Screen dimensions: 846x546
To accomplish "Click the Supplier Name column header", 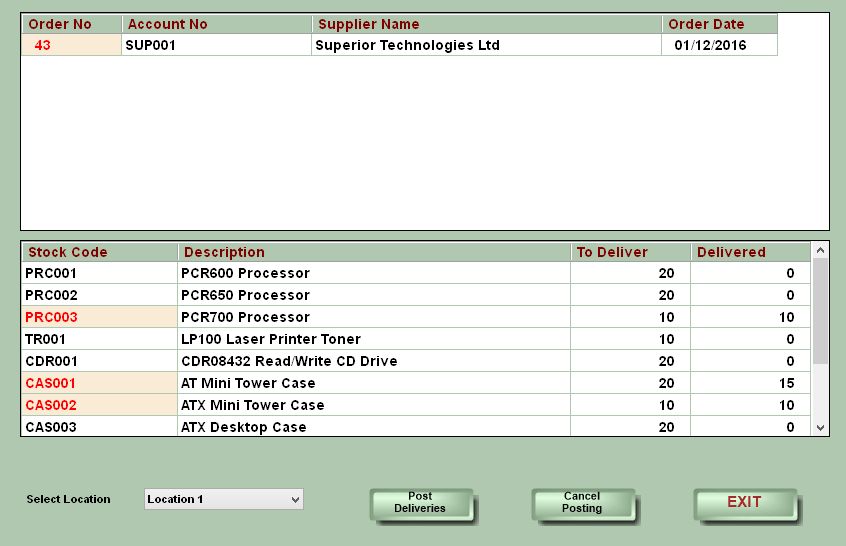I will point(487,24).
